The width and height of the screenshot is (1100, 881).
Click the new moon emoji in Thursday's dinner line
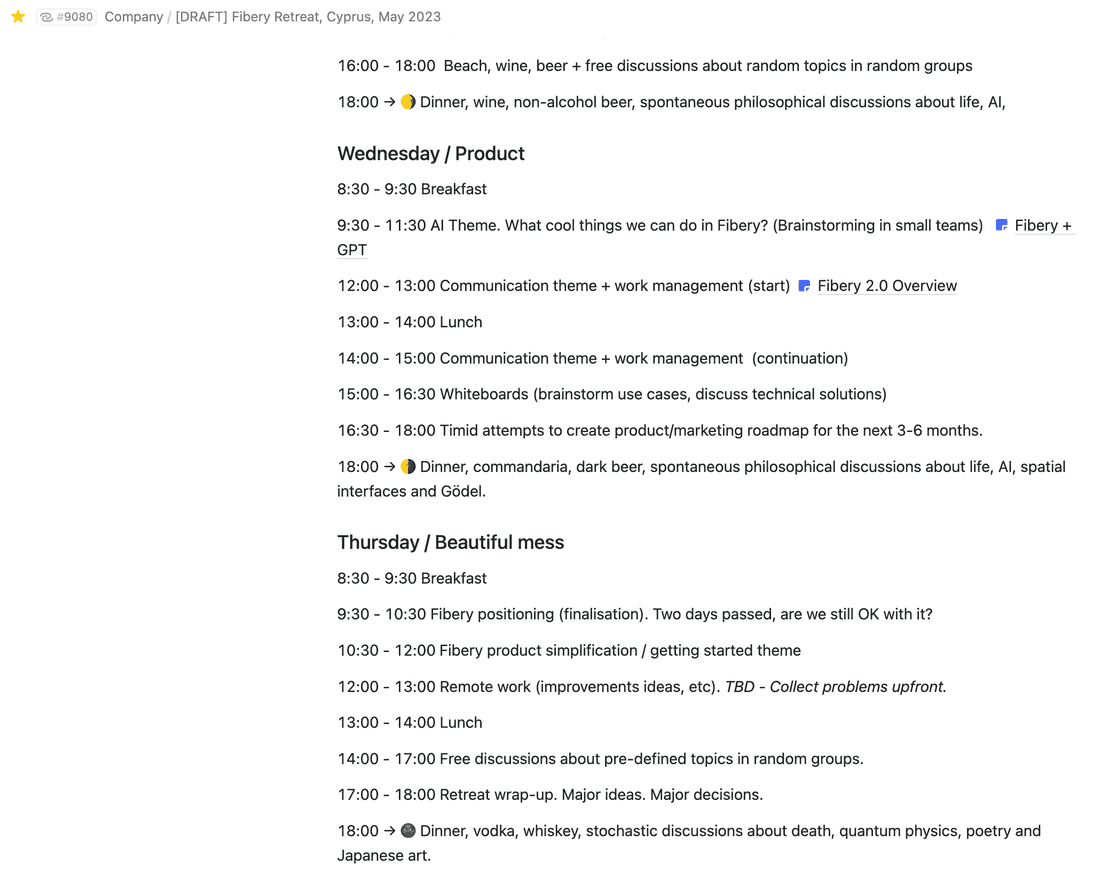[407, 830]
